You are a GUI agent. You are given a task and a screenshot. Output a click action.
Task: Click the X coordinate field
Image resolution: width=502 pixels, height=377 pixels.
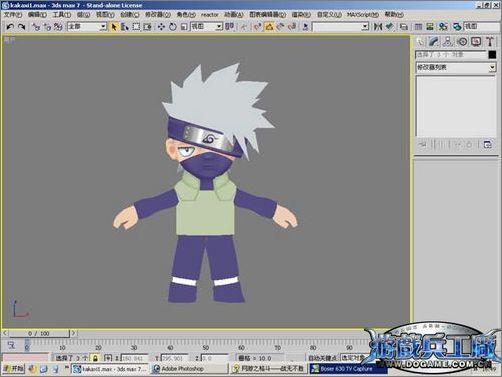134,358
